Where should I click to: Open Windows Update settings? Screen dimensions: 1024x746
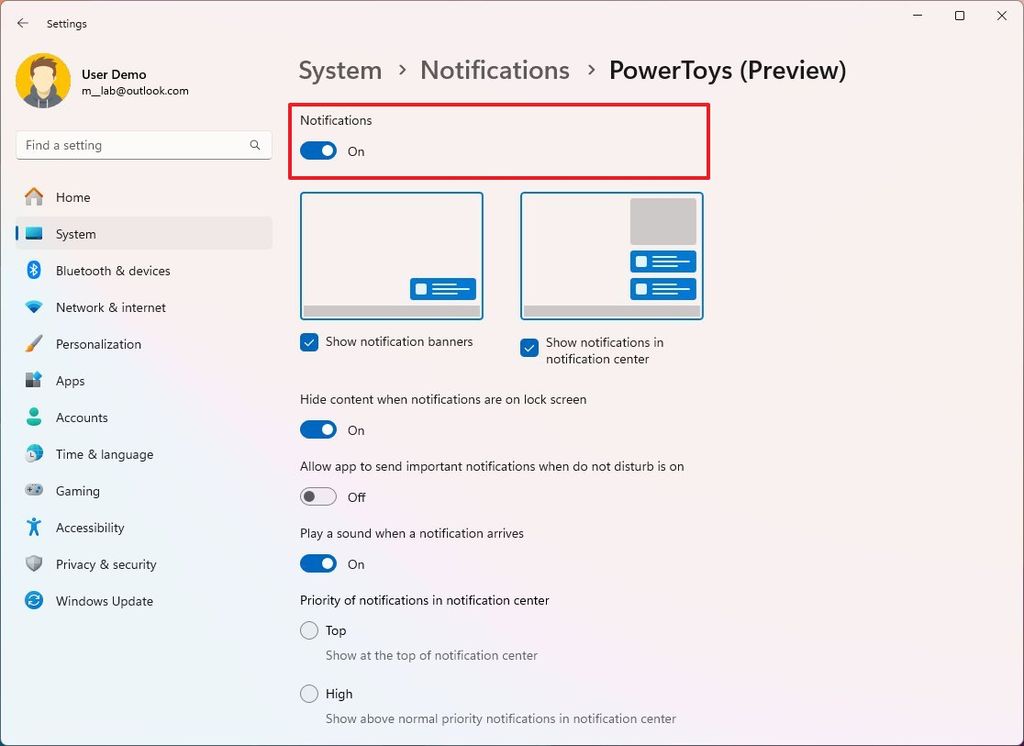coord(104,601)
